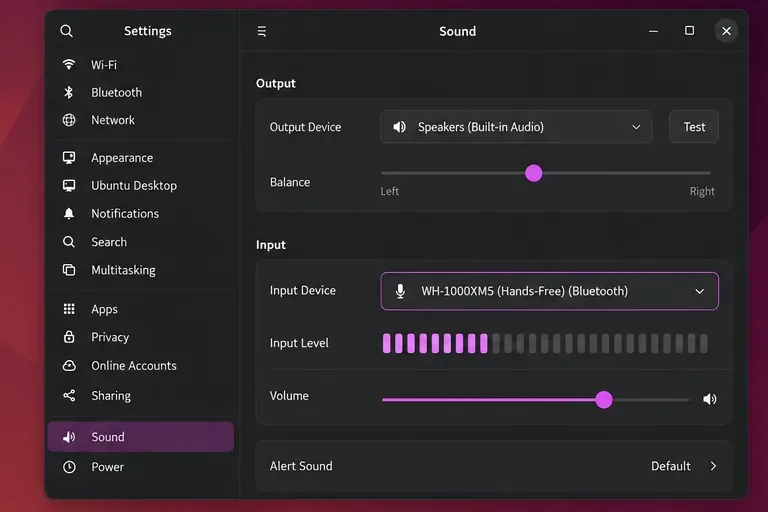
Task: Switch to the Appearance panel
Action: (141, 158)
